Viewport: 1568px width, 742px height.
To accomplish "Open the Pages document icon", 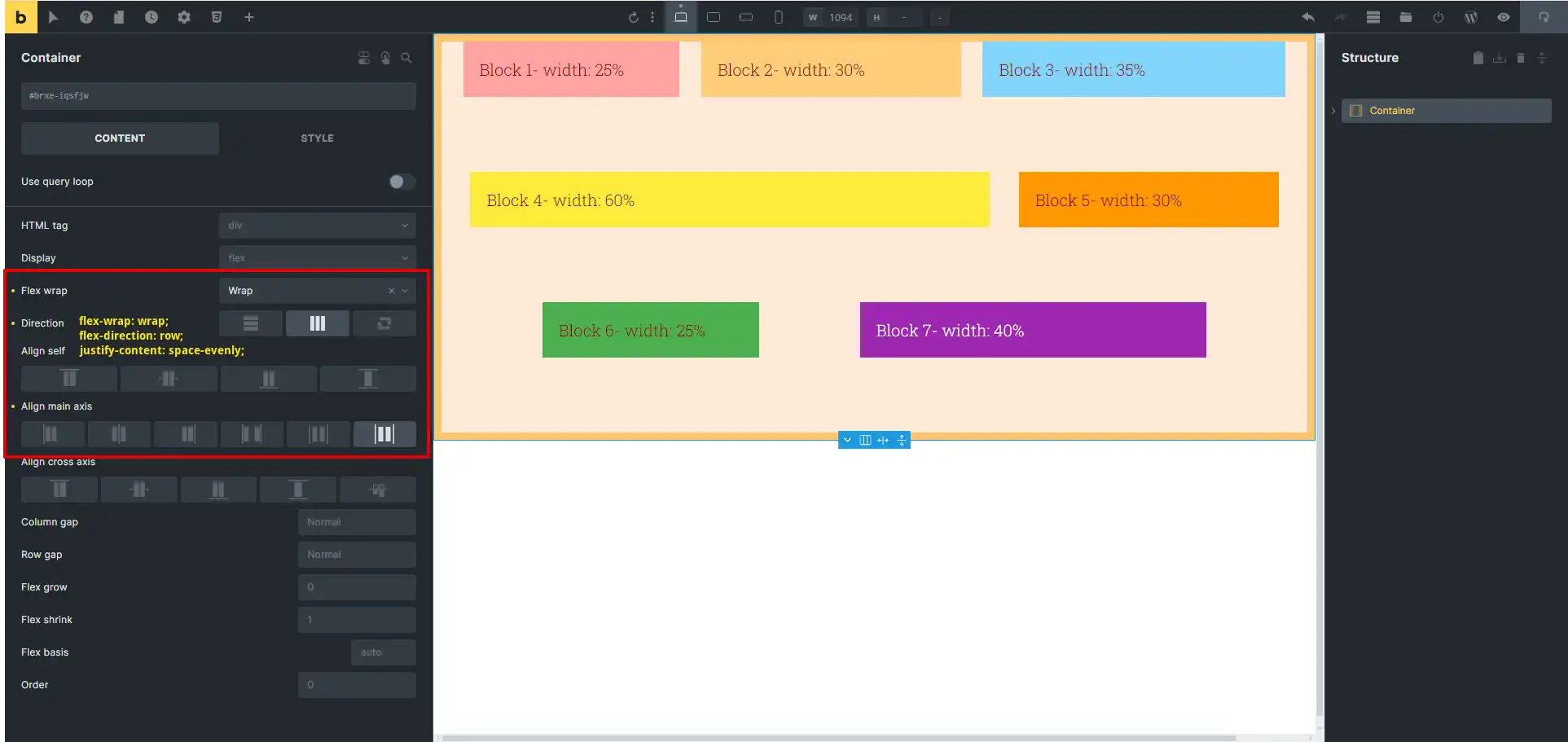I will point(119,17).
